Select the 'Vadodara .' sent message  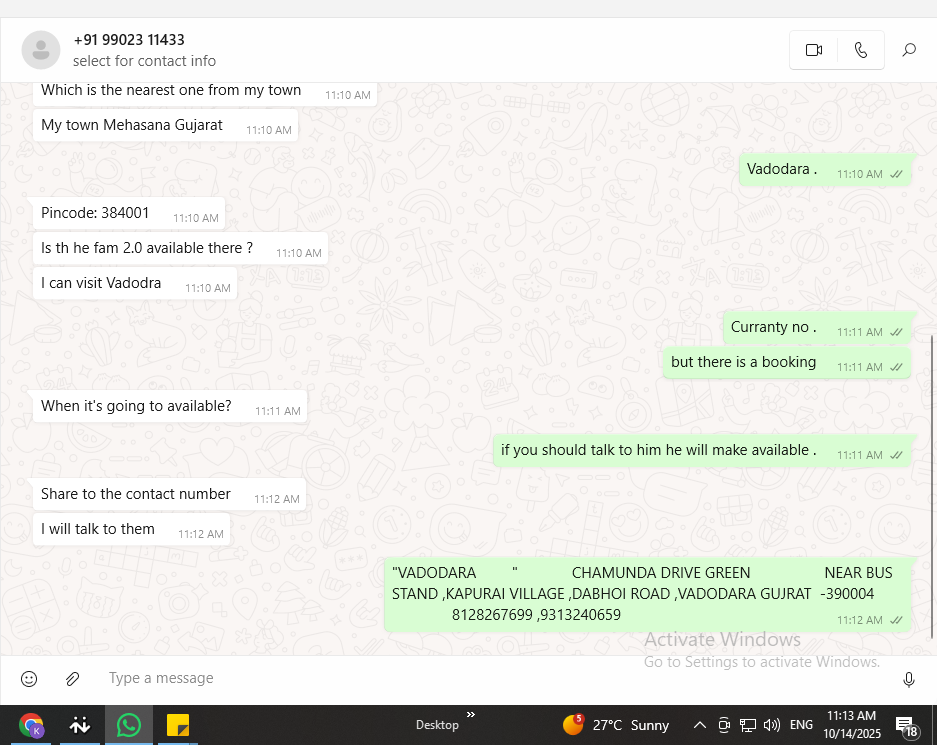(825, 170)
